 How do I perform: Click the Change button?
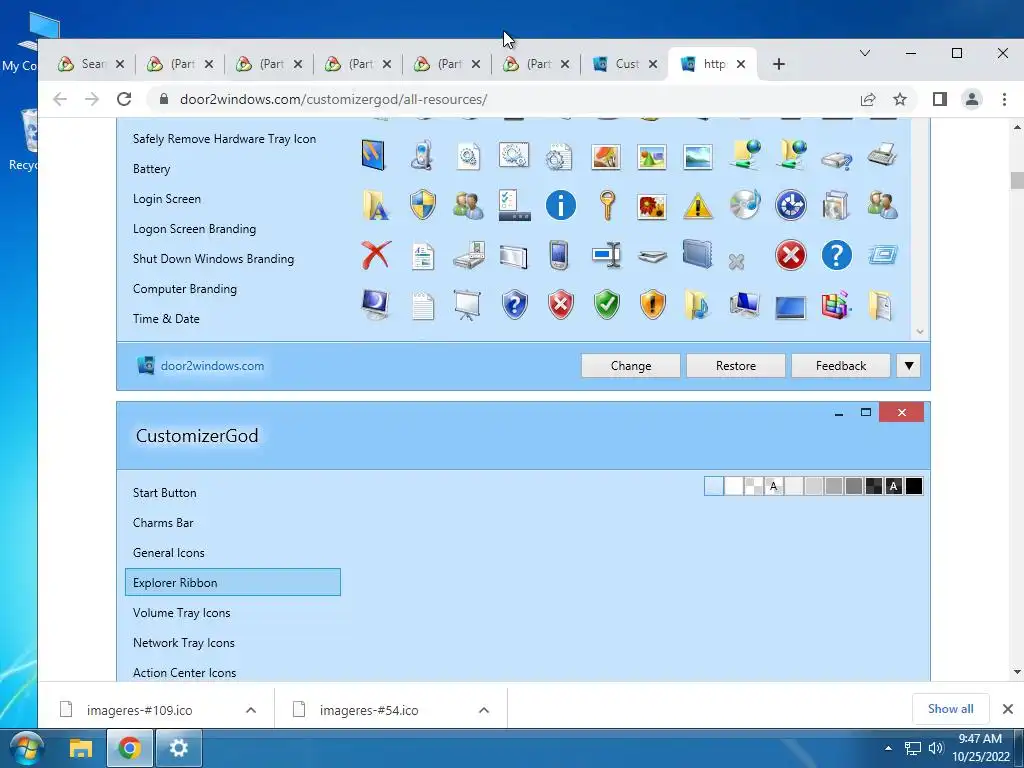pos(630,366)
